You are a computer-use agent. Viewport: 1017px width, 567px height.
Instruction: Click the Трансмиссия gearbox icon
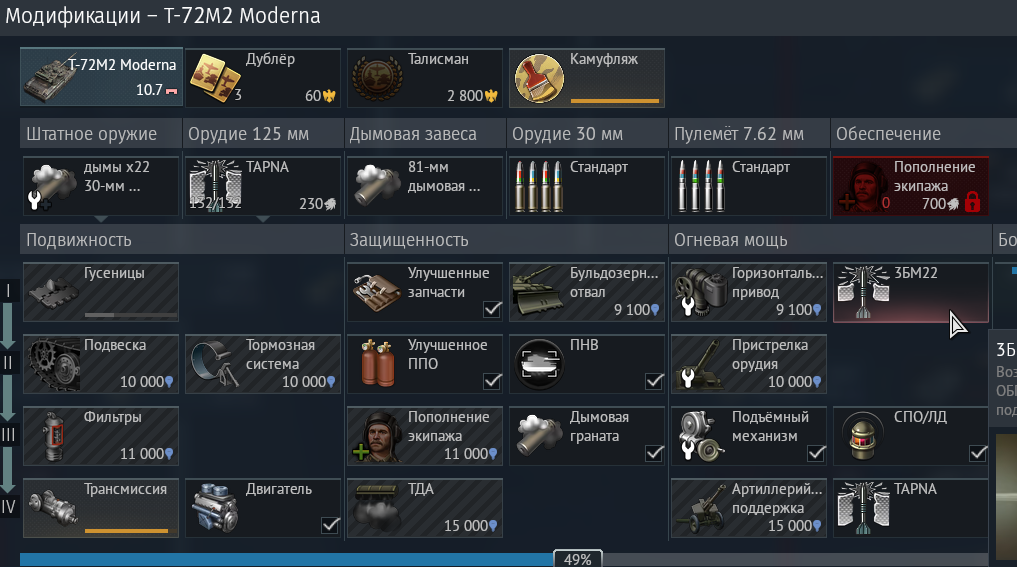tap(54, 507)
